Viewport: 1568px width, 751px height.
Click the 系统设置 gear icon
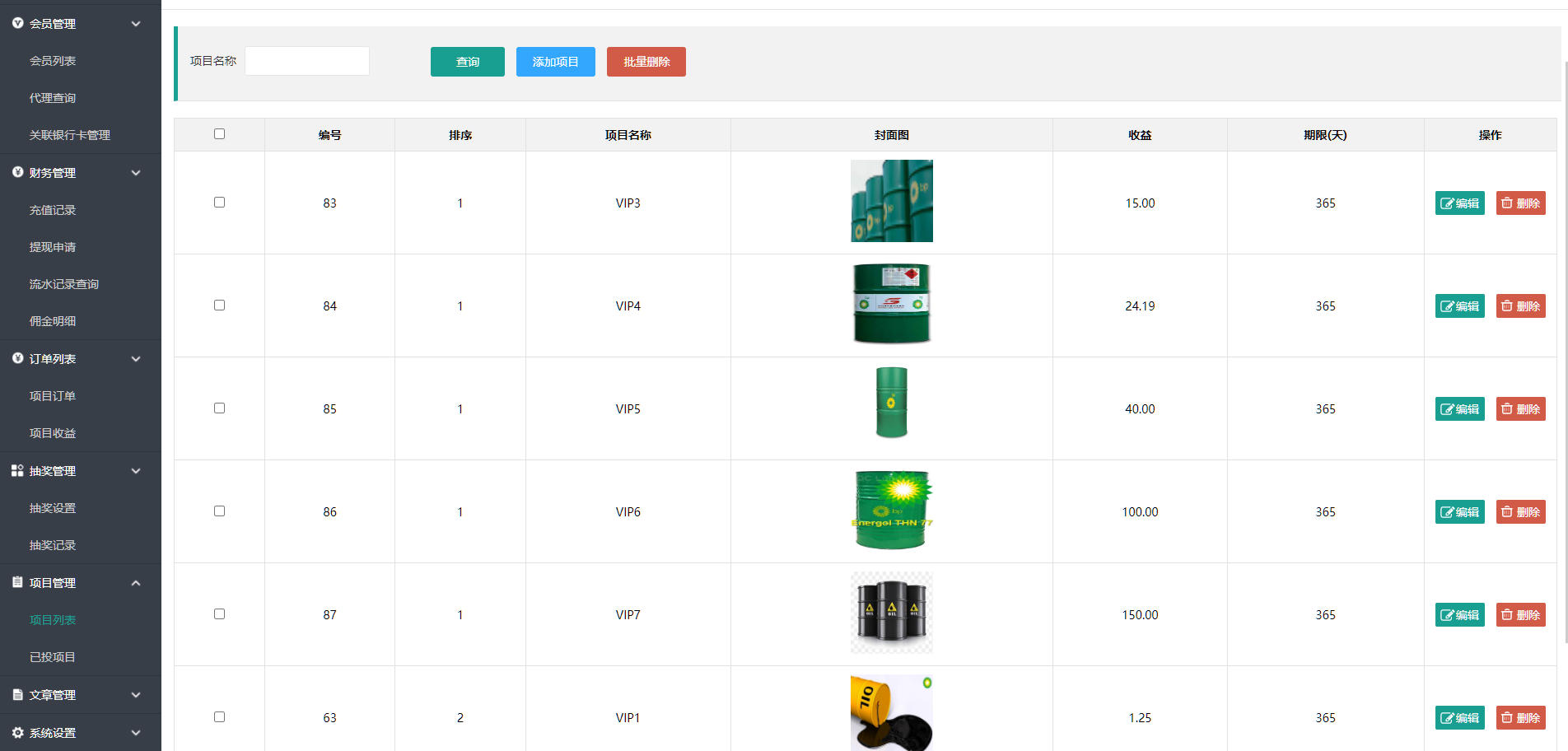click(17, 733)
